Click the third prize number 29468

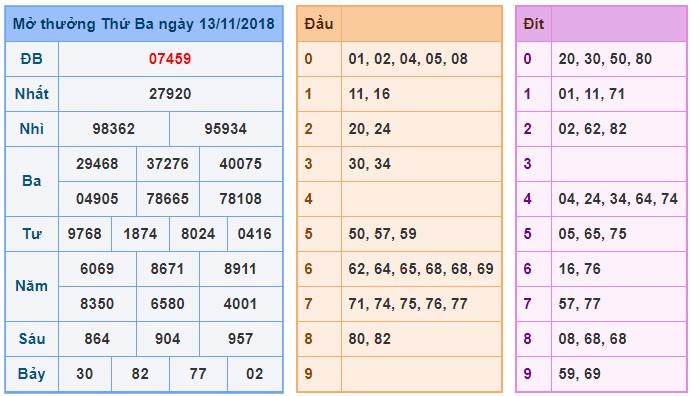97,163
